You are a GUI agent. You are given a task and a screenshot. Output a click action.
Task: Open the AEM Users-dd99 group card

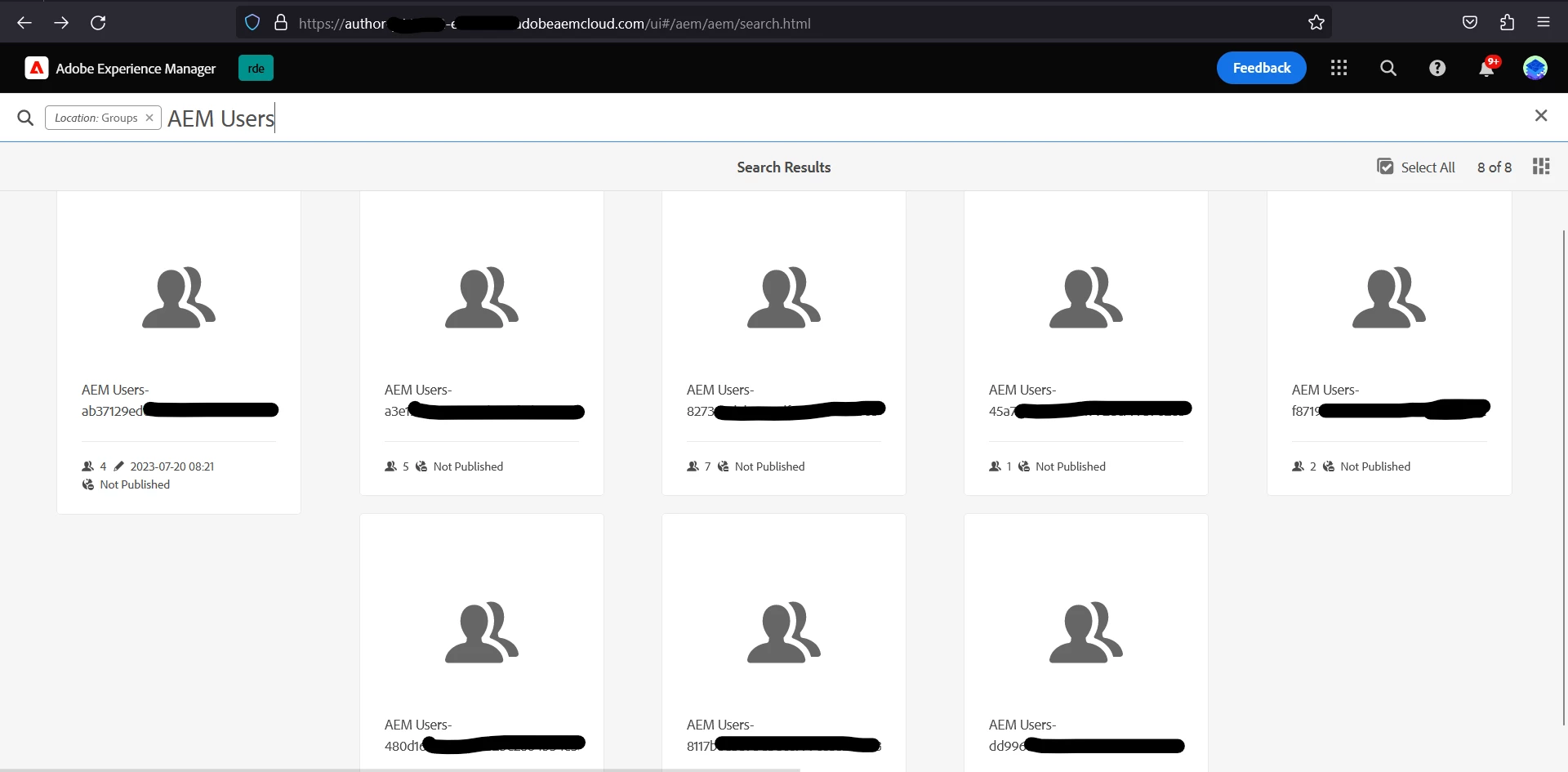(1086, 642)
